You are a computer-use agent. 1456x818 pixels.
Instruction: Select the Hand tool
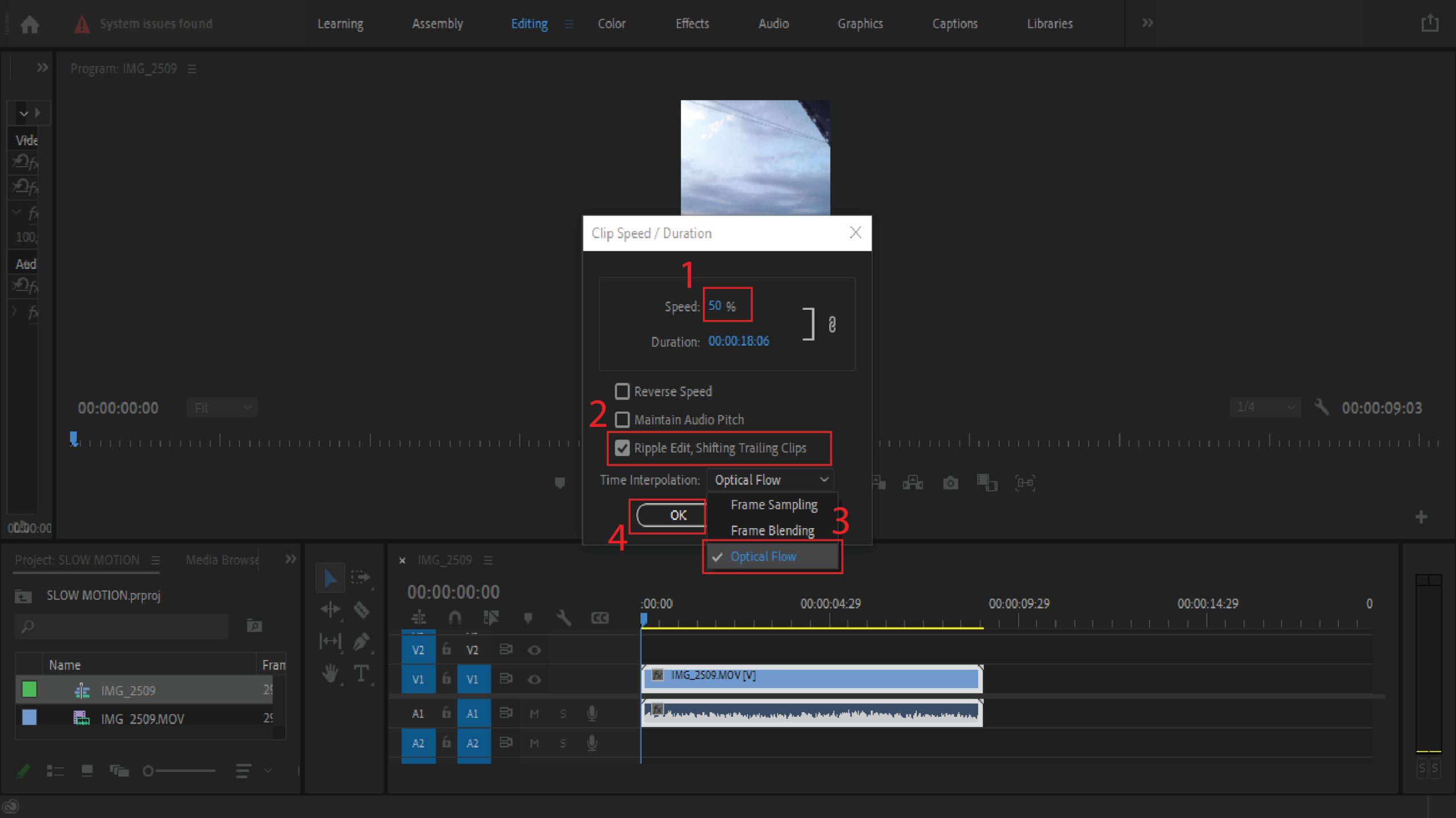[x=330, y=674]
